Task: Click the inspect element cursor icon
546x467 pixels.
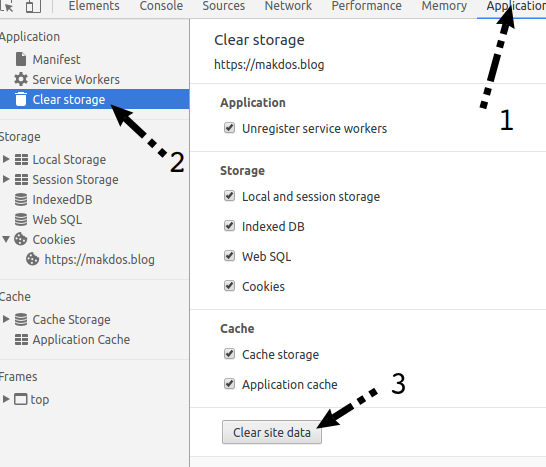Action: pyautogui.click(x=7, y=6)
